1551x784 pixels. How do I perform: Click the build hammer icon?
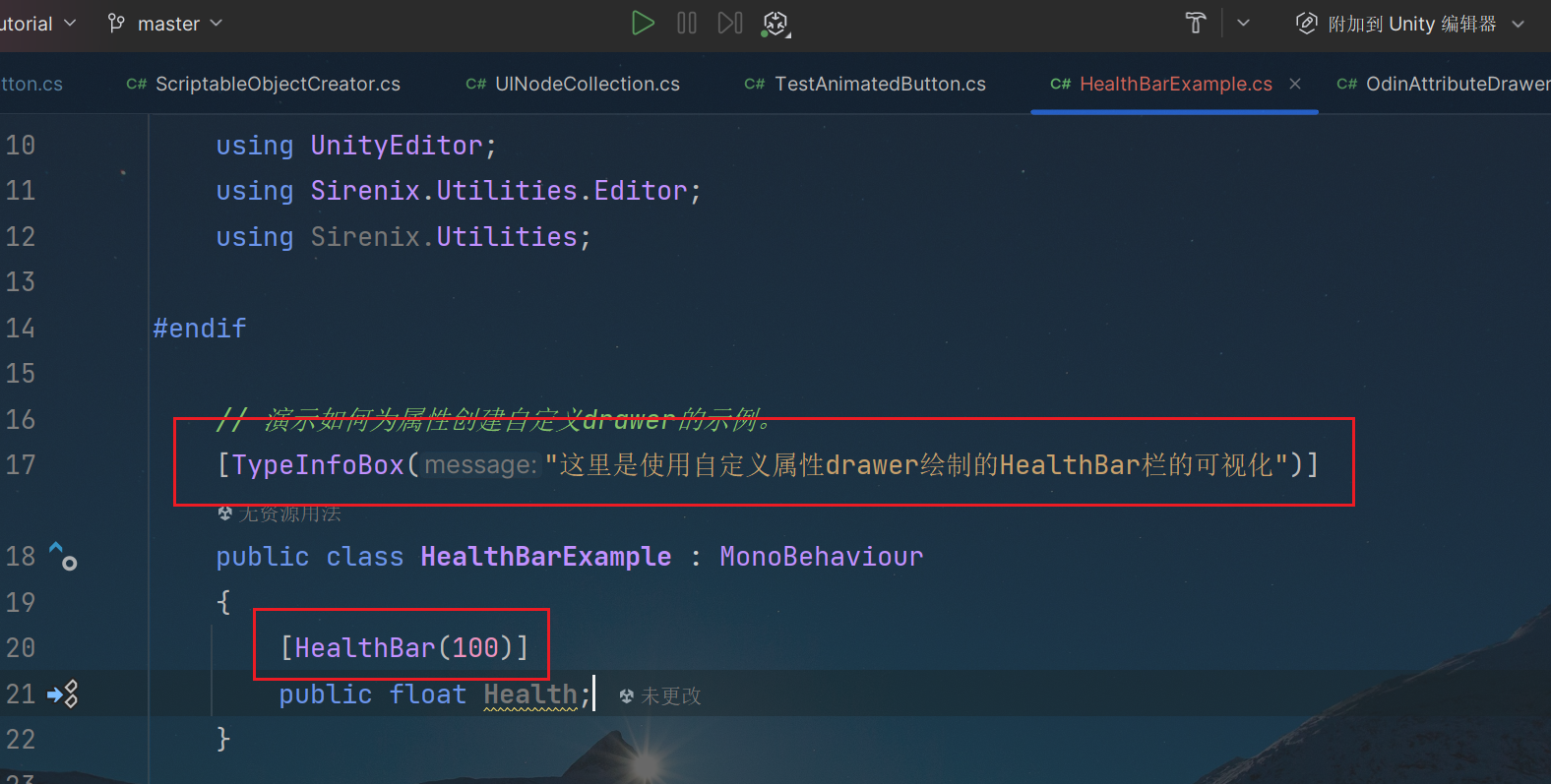coord(1196,23)
